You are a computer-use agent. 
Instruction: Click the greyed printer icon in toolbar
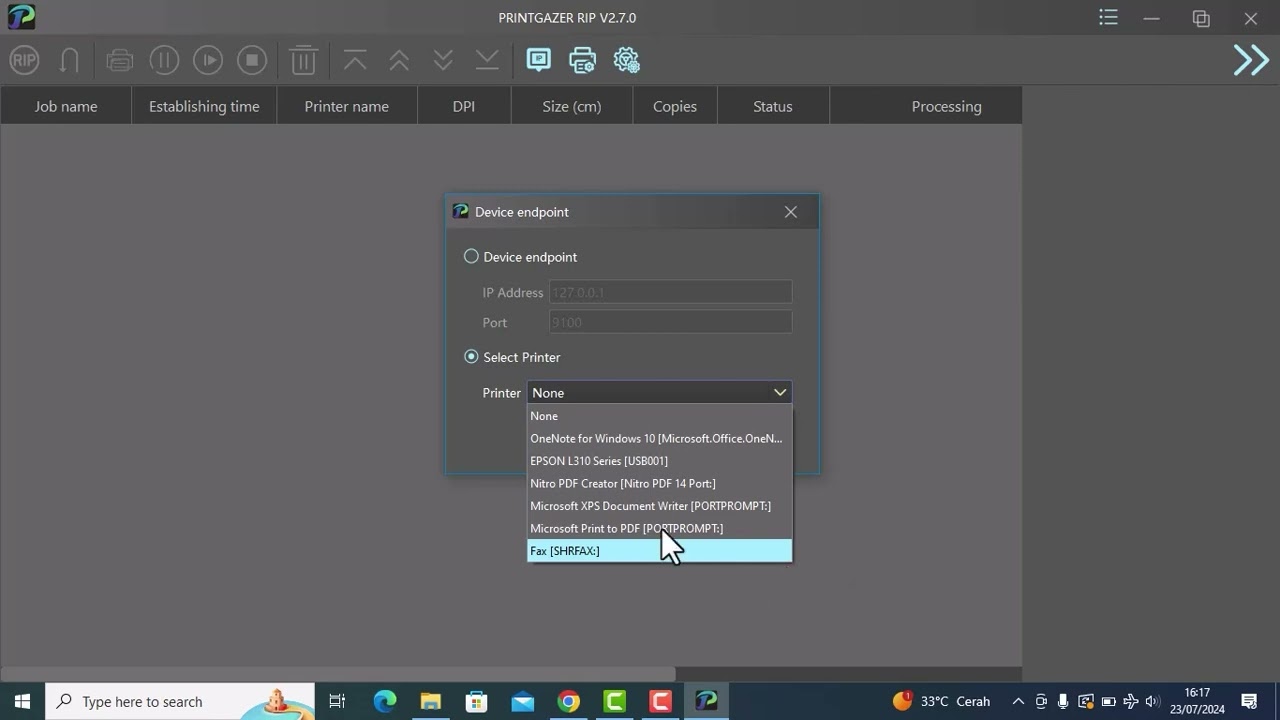(x=120, y=60)
